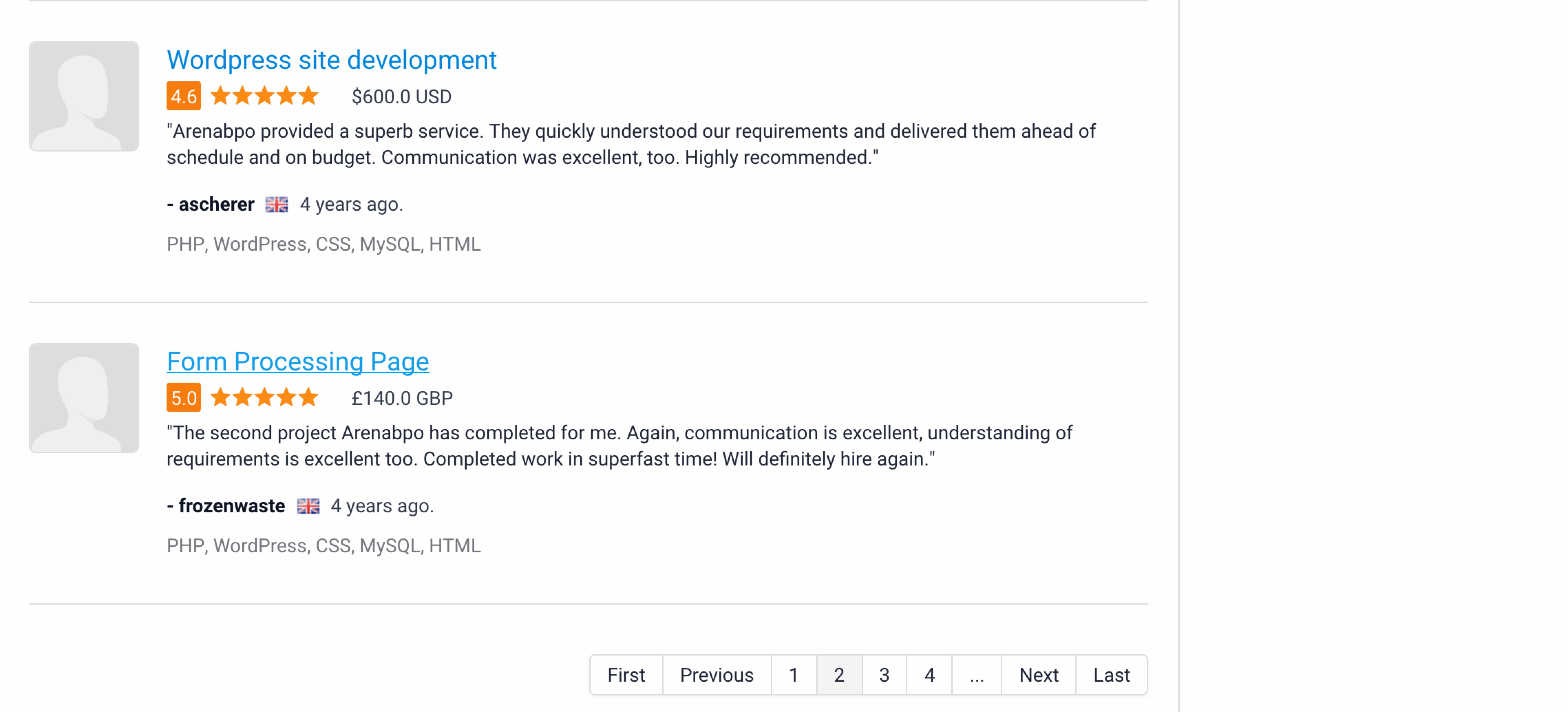Jump to page 4

click(x=929, y=675)
